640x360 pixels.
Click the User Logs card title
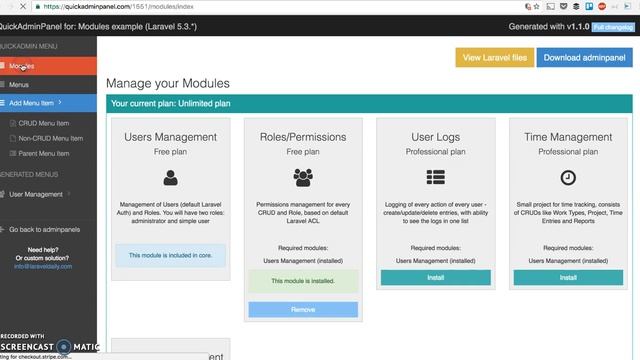(436, 137)
